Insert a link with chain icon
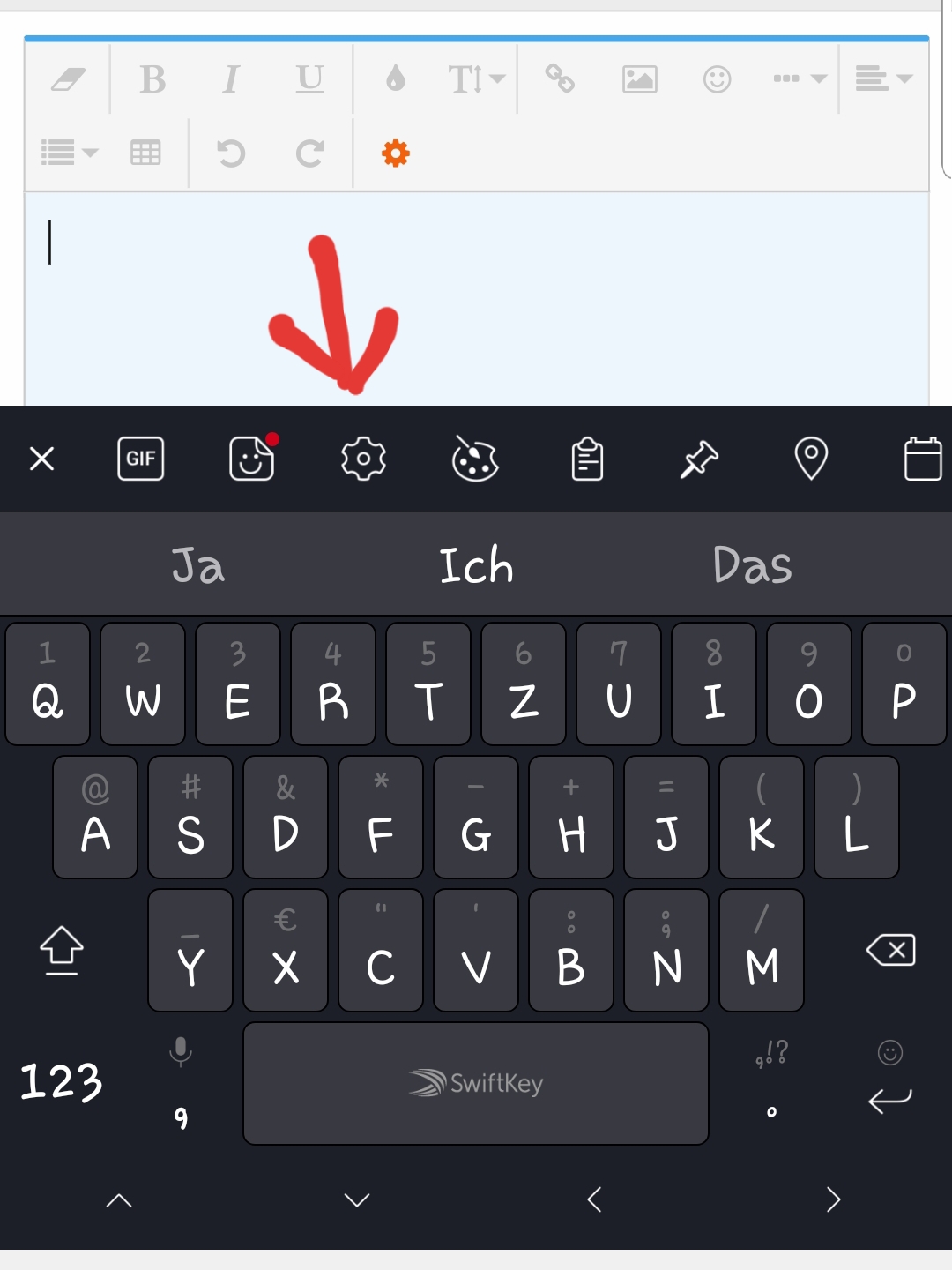 pos(560,79)
